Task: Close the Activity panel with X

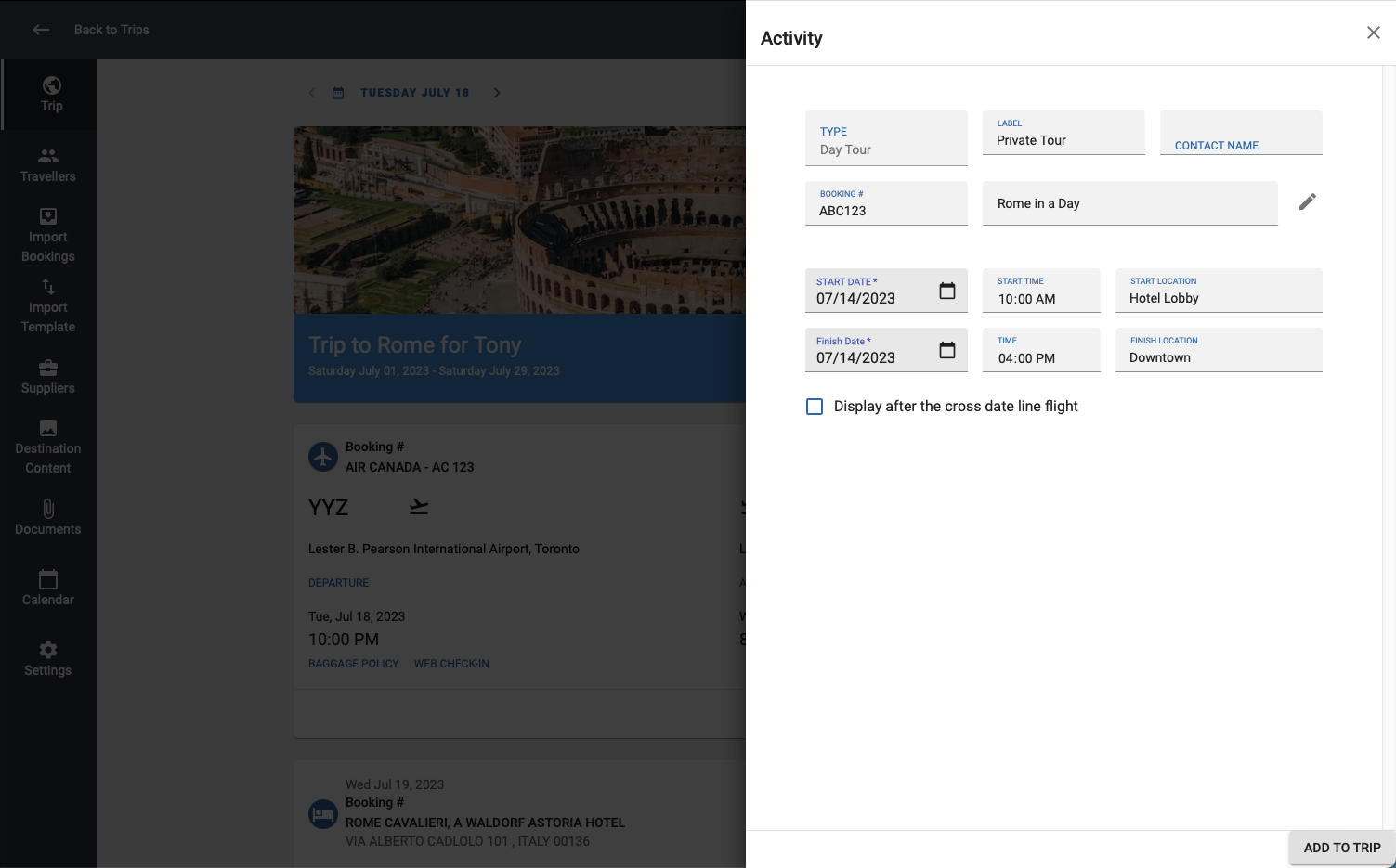Action: pos(1374,32)
